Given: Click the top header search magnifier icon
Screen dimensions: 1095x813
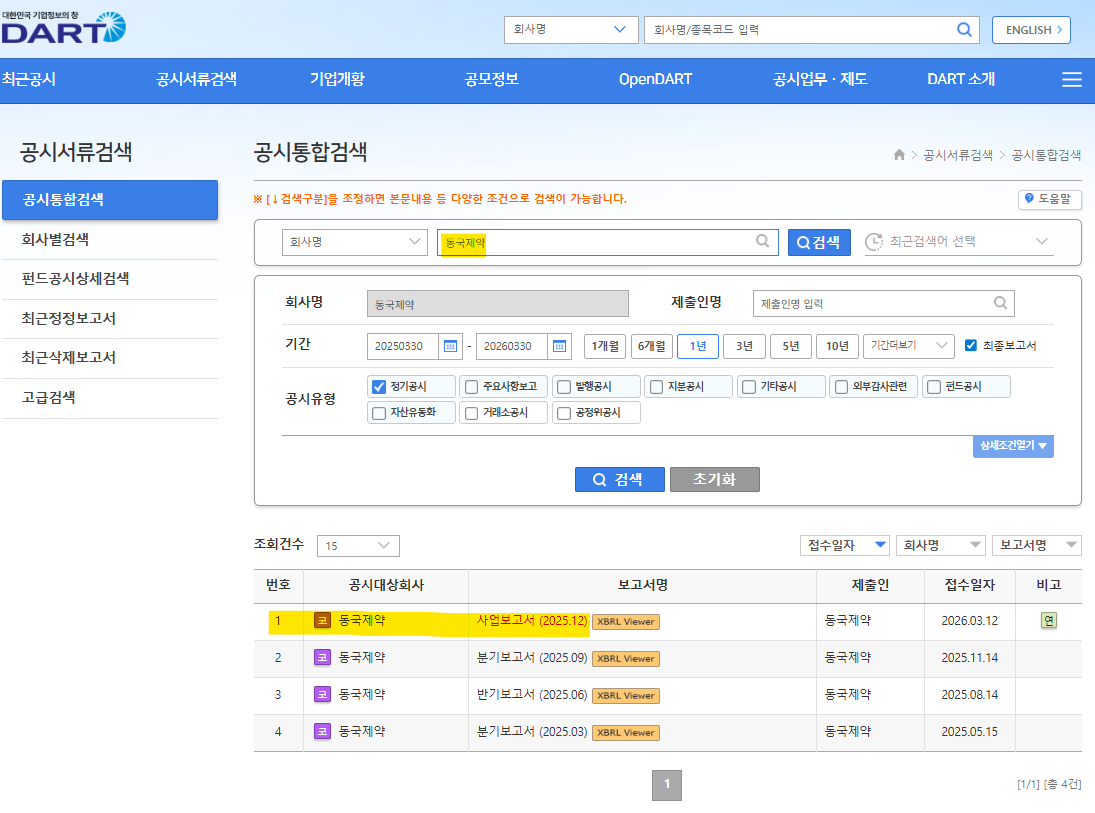Looking at the screenshot, I should (964, 29).
